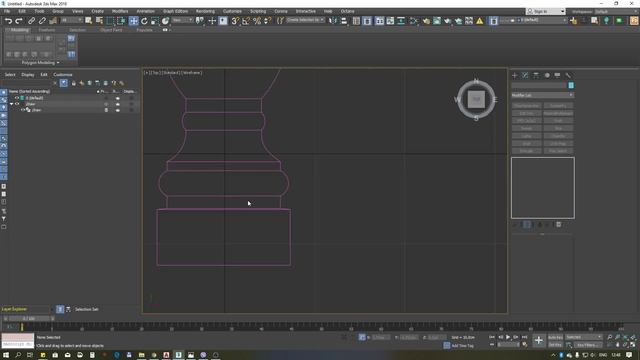Viewport: 640px width, 360px height.
Task: Open the File menu
Action: point(7,11)
